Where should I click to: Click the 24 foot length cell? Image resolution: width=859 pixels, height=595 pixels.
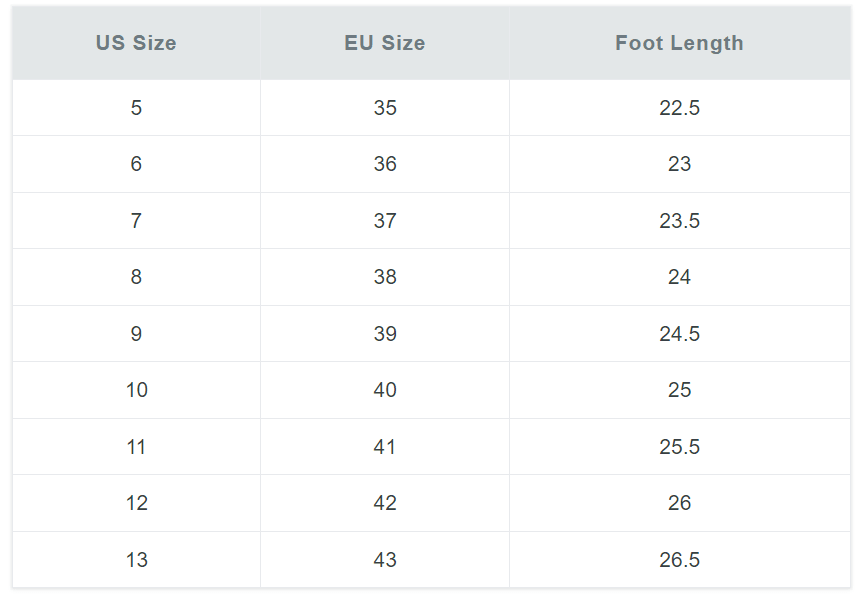(x=679, y=277)
